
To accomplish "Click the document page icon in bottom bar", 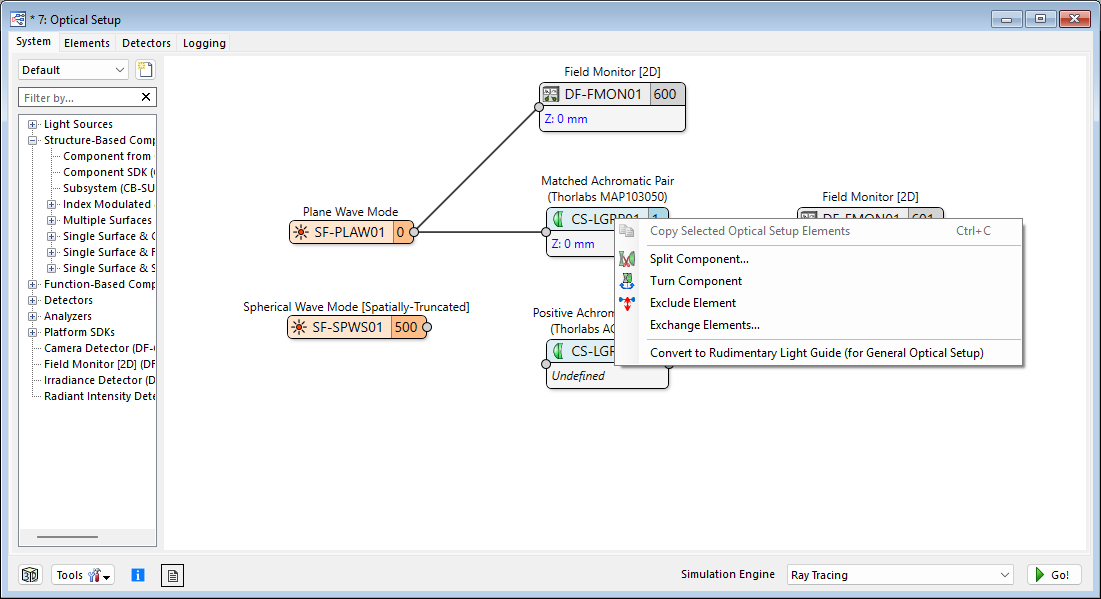I will pos(173,575).
